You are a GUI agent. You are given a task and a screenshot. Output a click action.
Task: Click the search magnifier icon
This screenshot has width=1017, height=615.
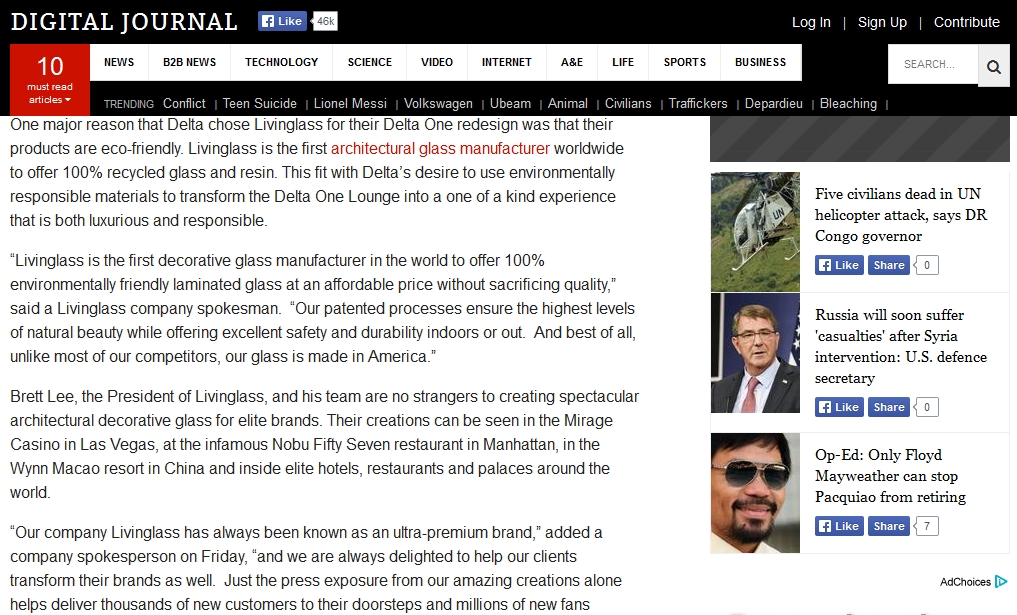[994, 66]
